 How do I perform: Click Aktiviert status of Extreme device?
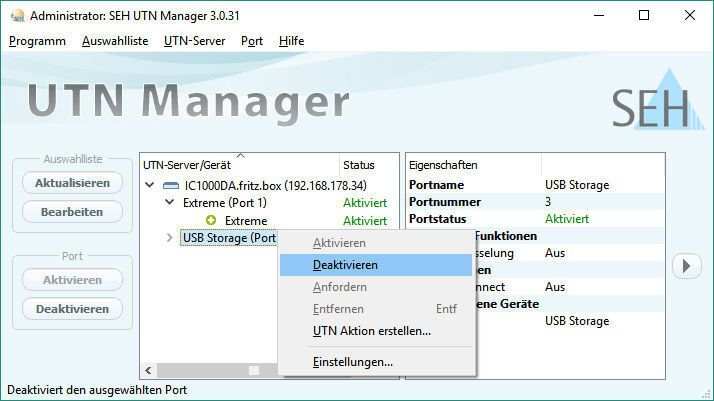(365, 221)
